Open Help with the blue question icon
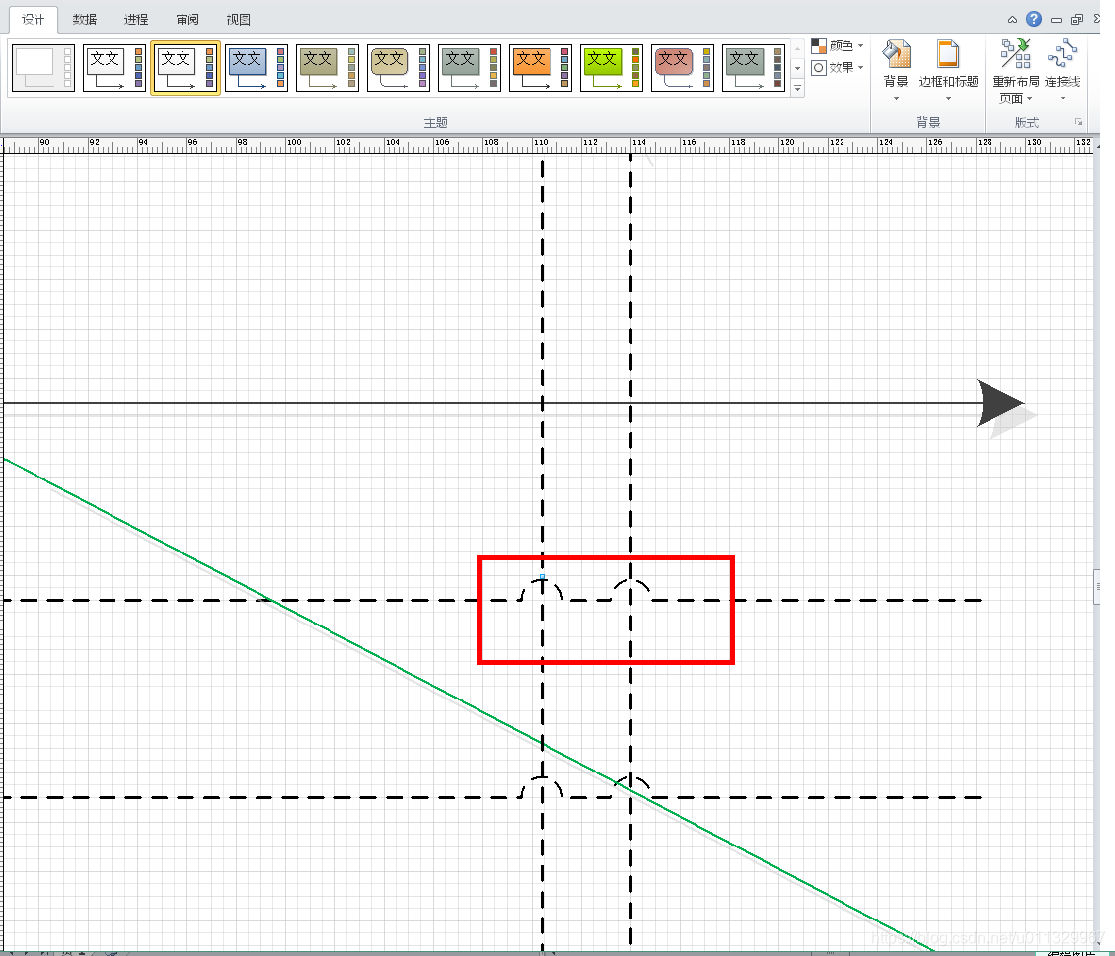The image size is (1115, 956). pos(1034,19)
